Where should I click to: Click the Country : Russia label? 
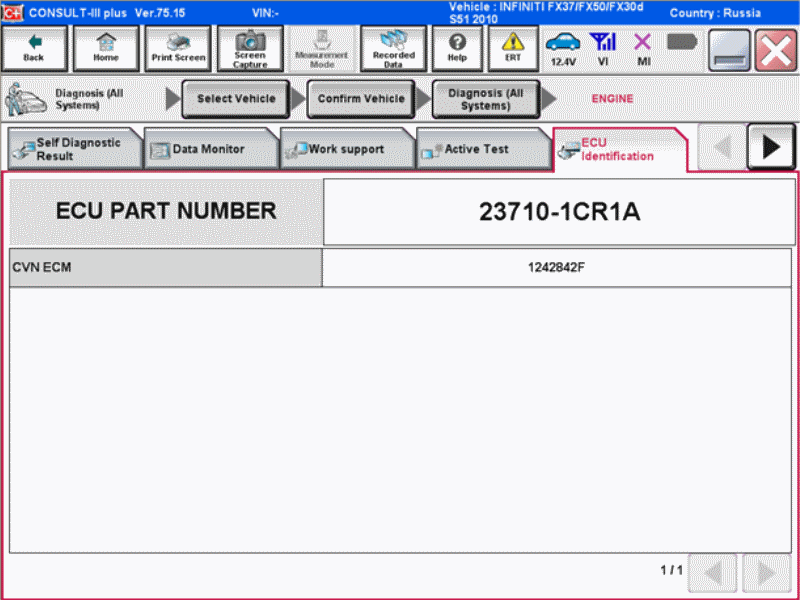(715, 13)
